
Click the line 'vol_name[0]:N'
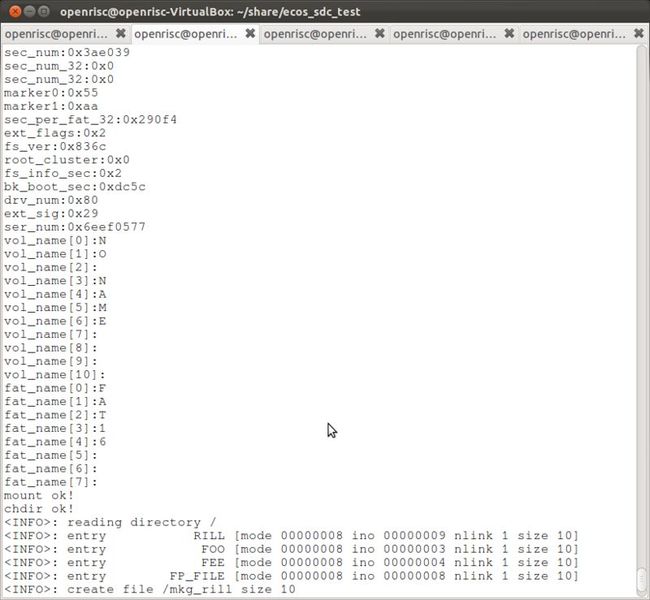tap(55, 240)
